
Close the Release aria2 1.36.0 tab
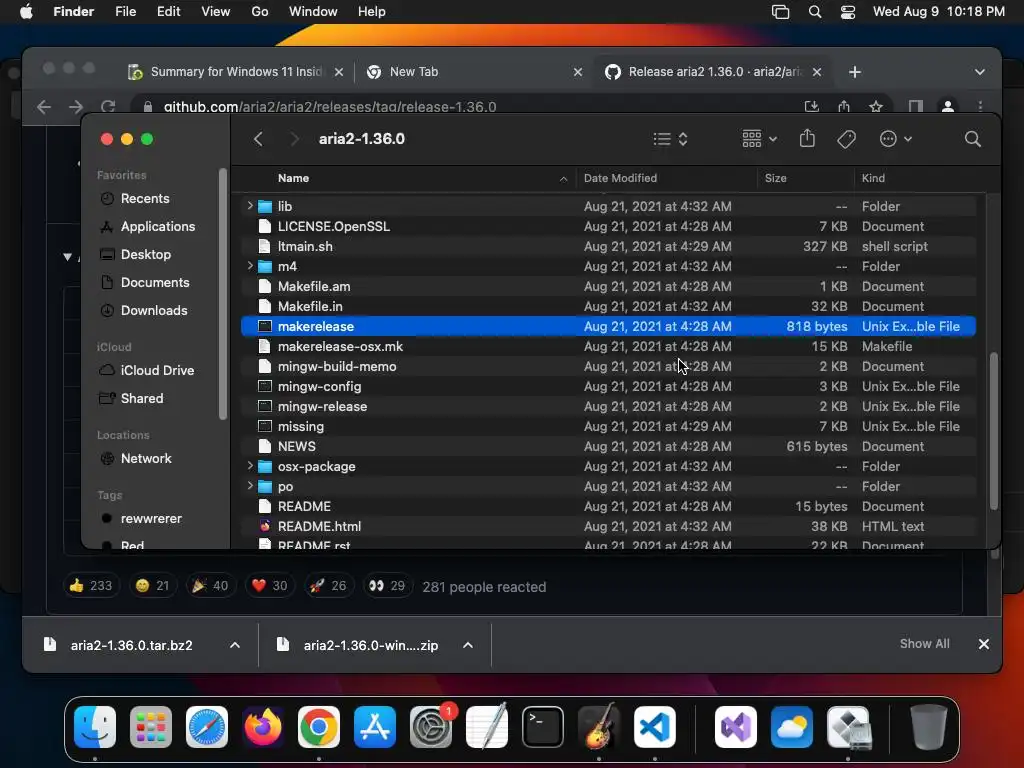point(817,72)
